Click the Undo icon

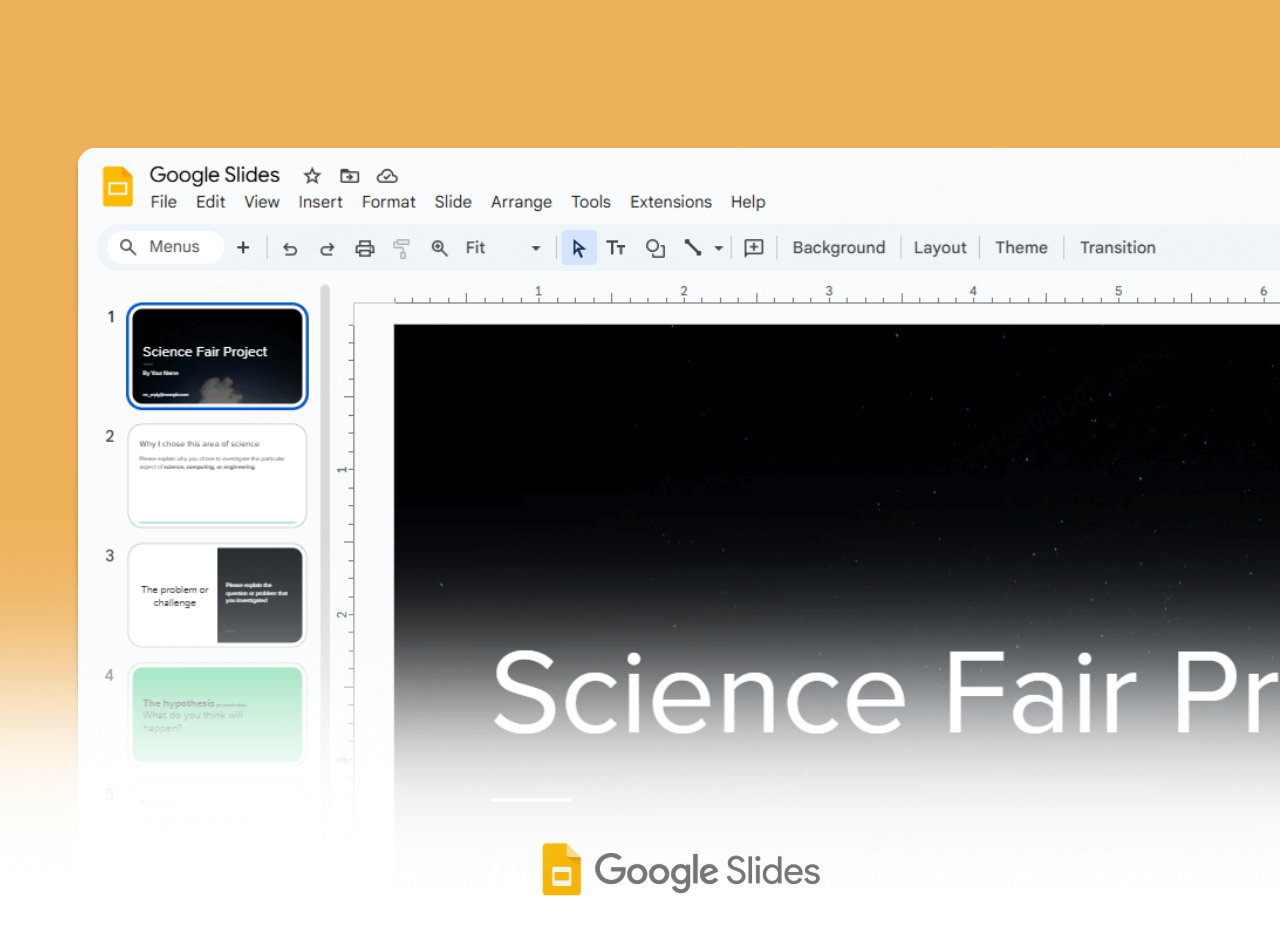click(290, 247)
